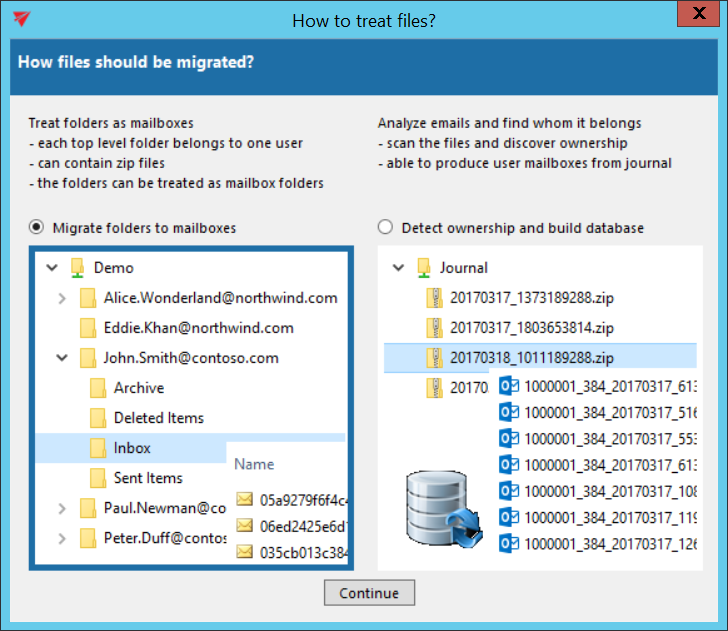This screenshot has width=728, height=631.
Task: Click the Journal folder icon
Action: (x=423, y=268)
